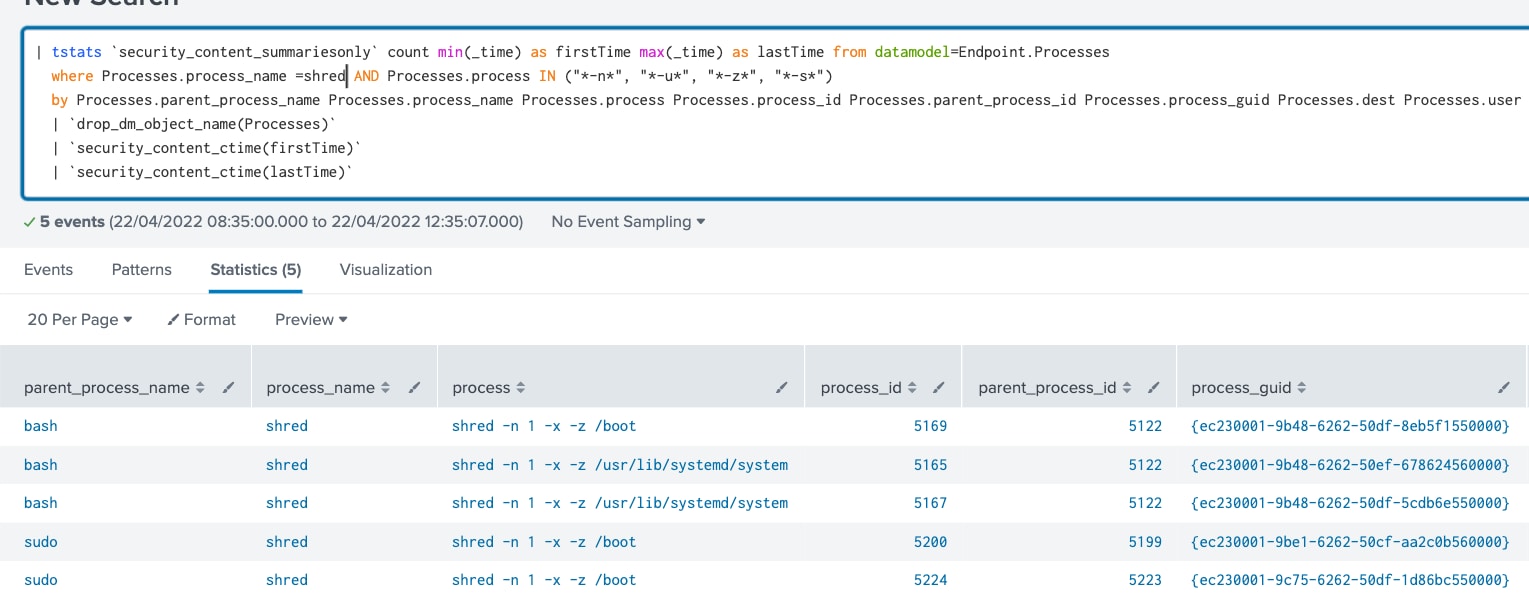Switch to the Events tab

(48, 270)
